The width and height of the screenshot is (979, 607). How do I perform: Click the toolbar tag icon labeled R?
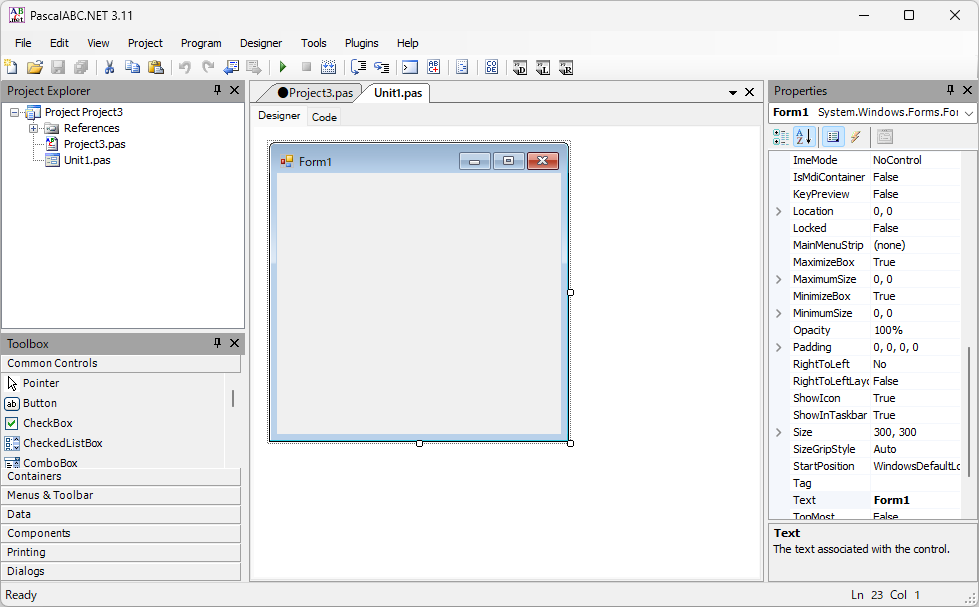click(566, 67)
